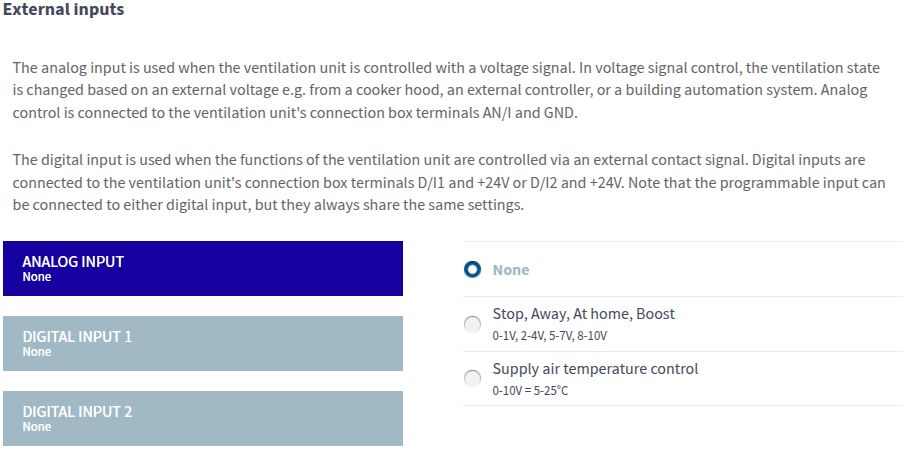Click 'None' status under DIGITAL INPUT 2
Viewport: 918px width, 458px height.
37,427
